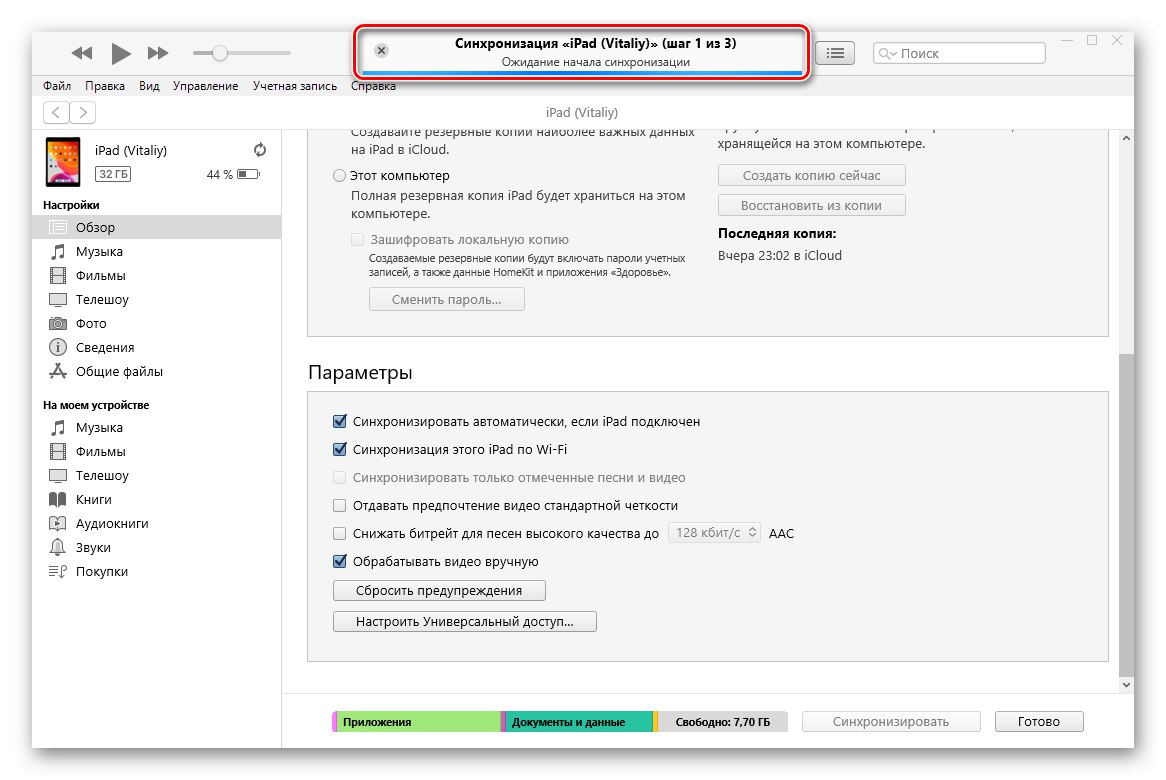Viewport: 1166px width, 780px height.
Task: Select Телешоу under На моем устройстве
Action: 156,475
